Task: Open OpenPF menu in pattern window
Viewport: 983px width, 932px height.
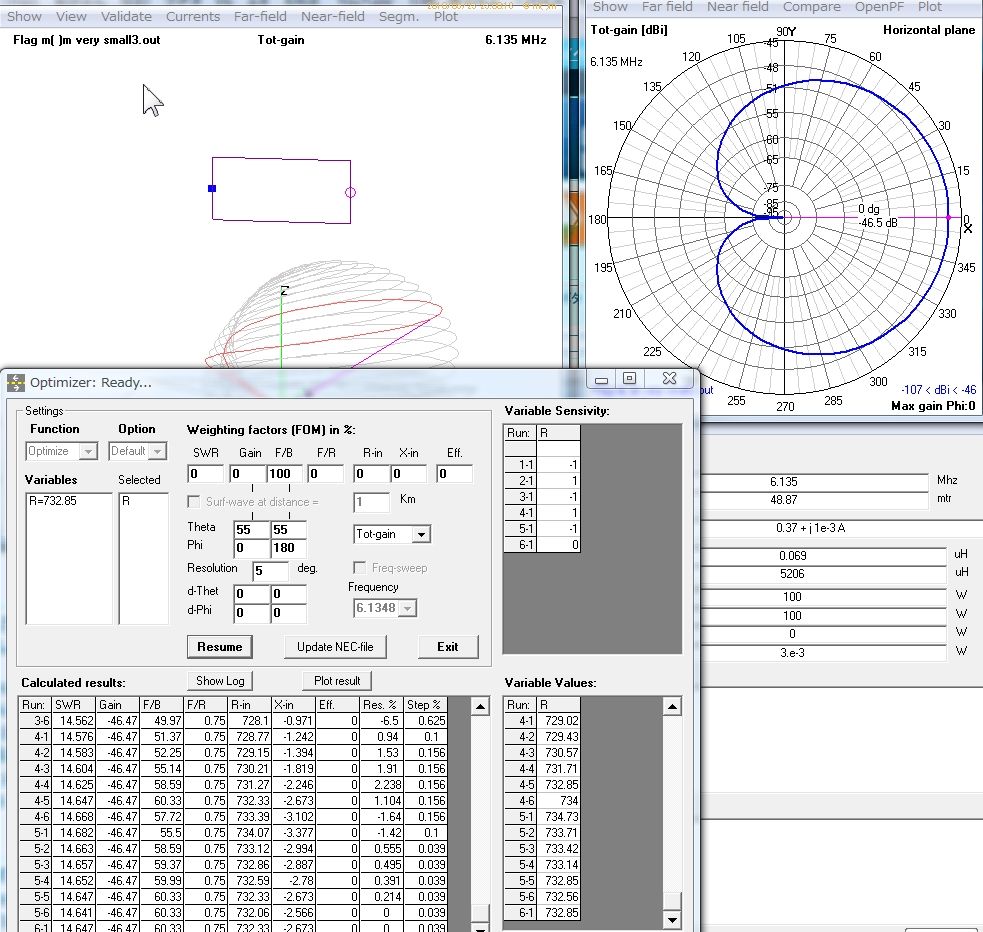Action: click(879, 7)
